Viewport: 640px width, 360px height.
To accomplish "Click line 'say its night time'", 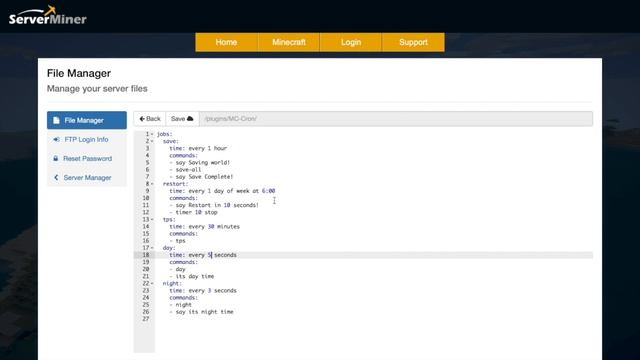I will [201, 312].
